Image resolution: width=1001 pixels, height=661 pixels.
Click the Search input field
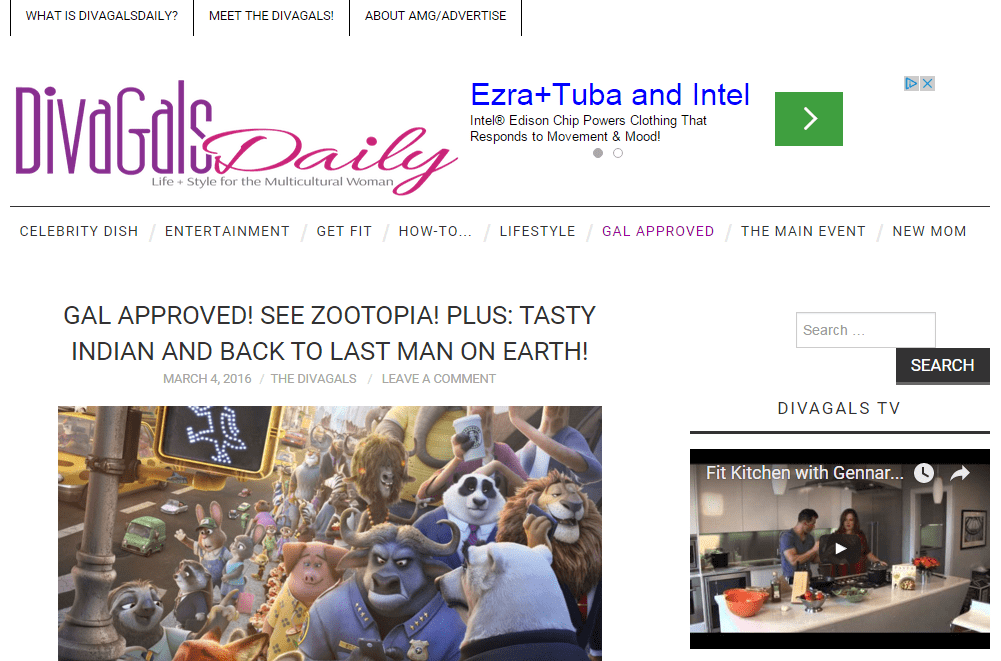tap(866, 330)
